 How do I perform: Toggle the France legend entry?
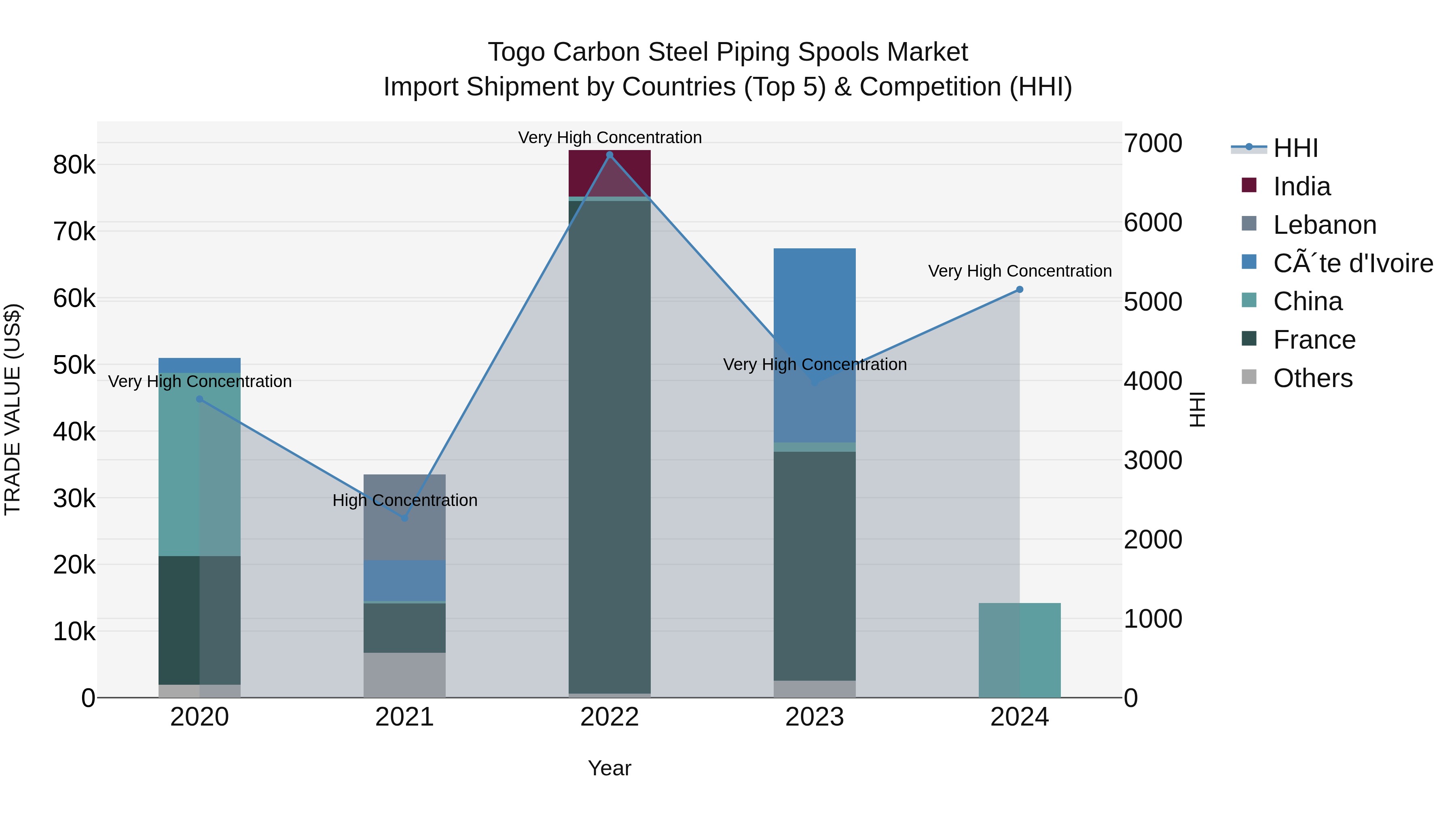(x=1298, y=340)
